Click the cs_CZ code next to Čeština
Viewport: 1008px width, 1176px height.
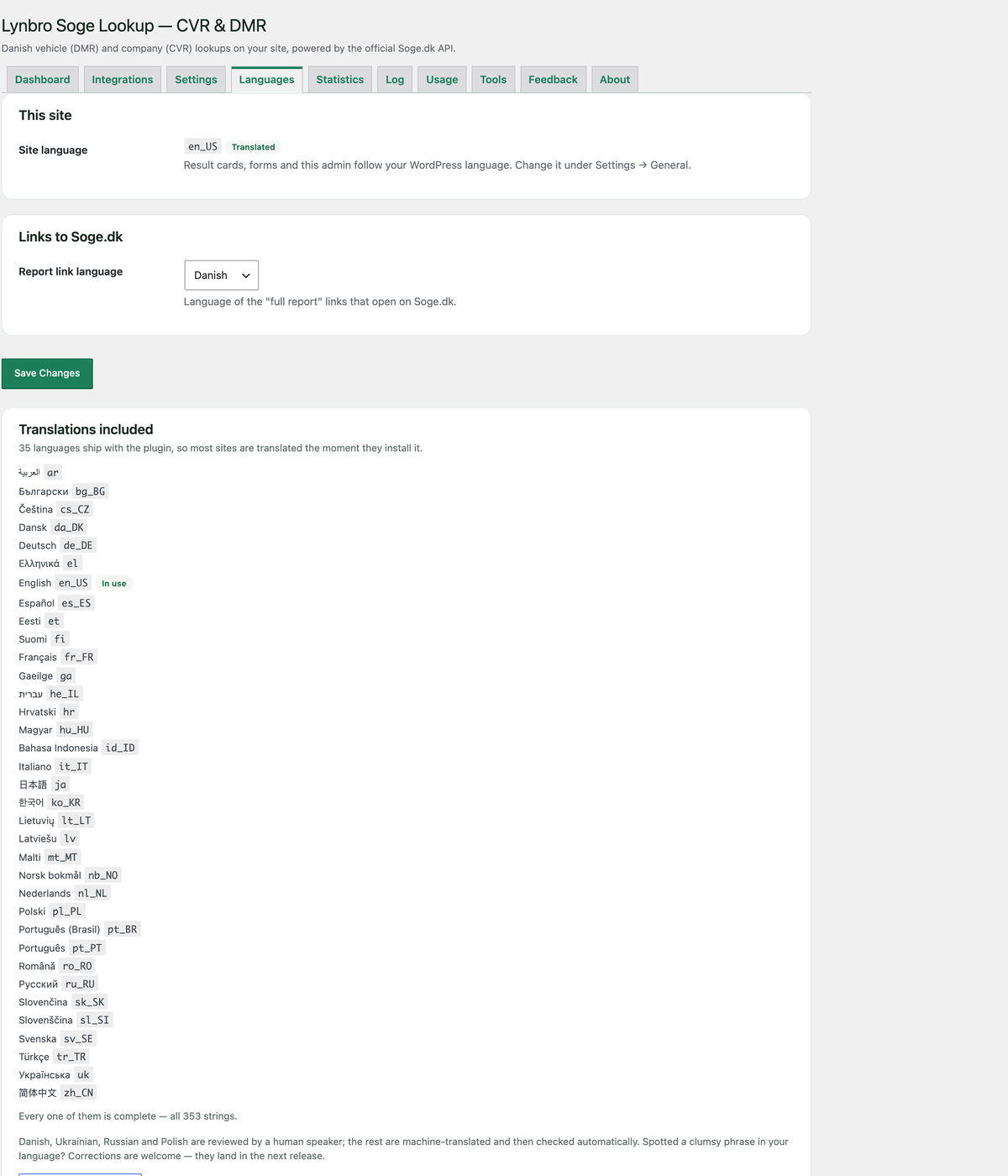75,509
